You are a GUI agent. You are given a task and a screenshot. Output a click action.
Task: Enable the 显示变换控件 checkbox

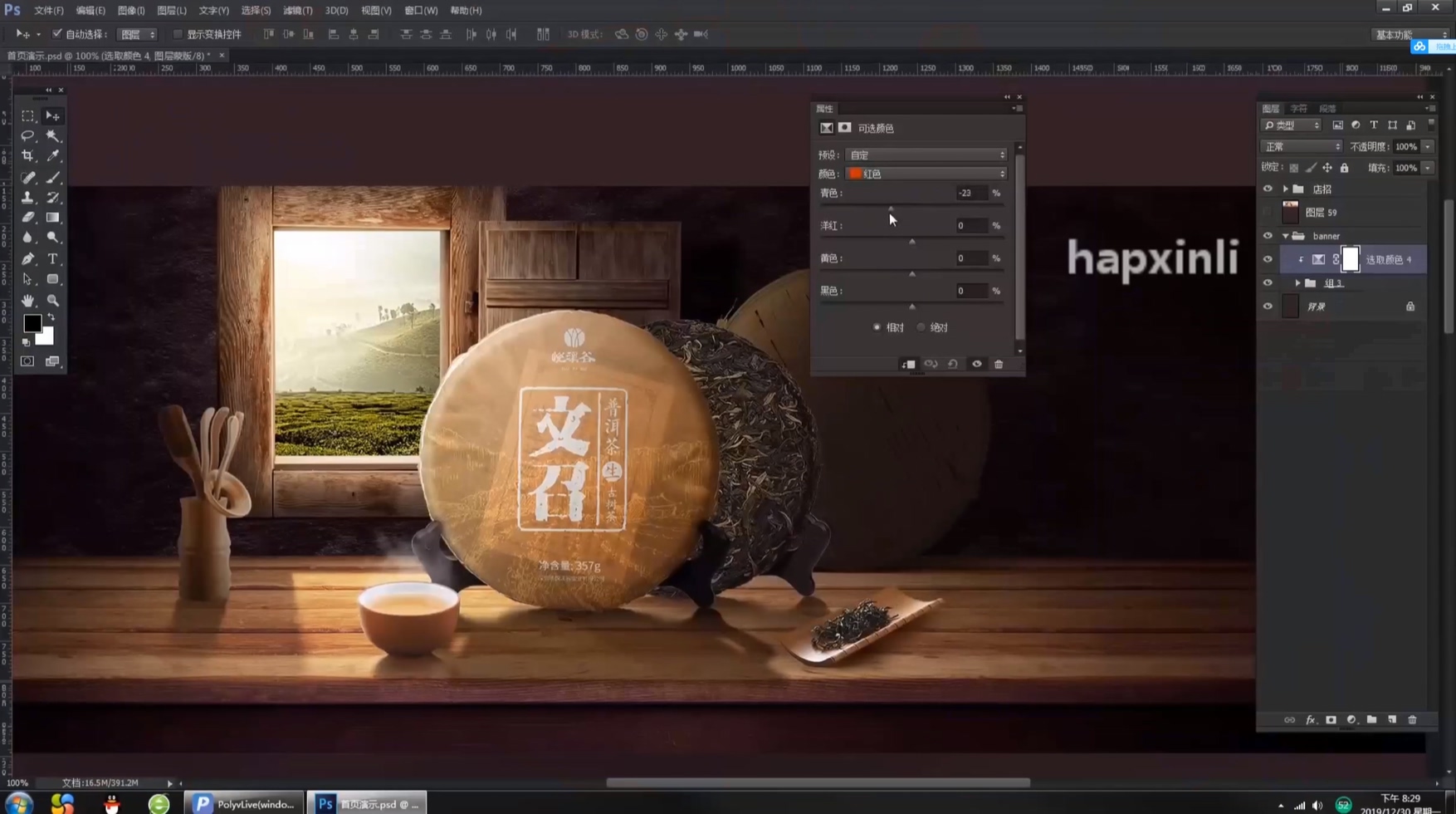tap(178, 34)
